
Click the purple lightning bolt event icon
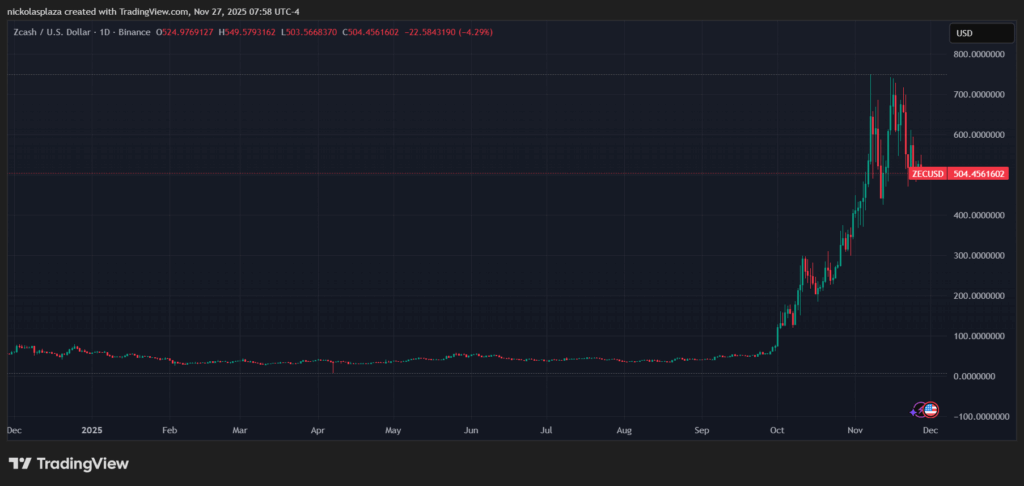click(921, 409)
